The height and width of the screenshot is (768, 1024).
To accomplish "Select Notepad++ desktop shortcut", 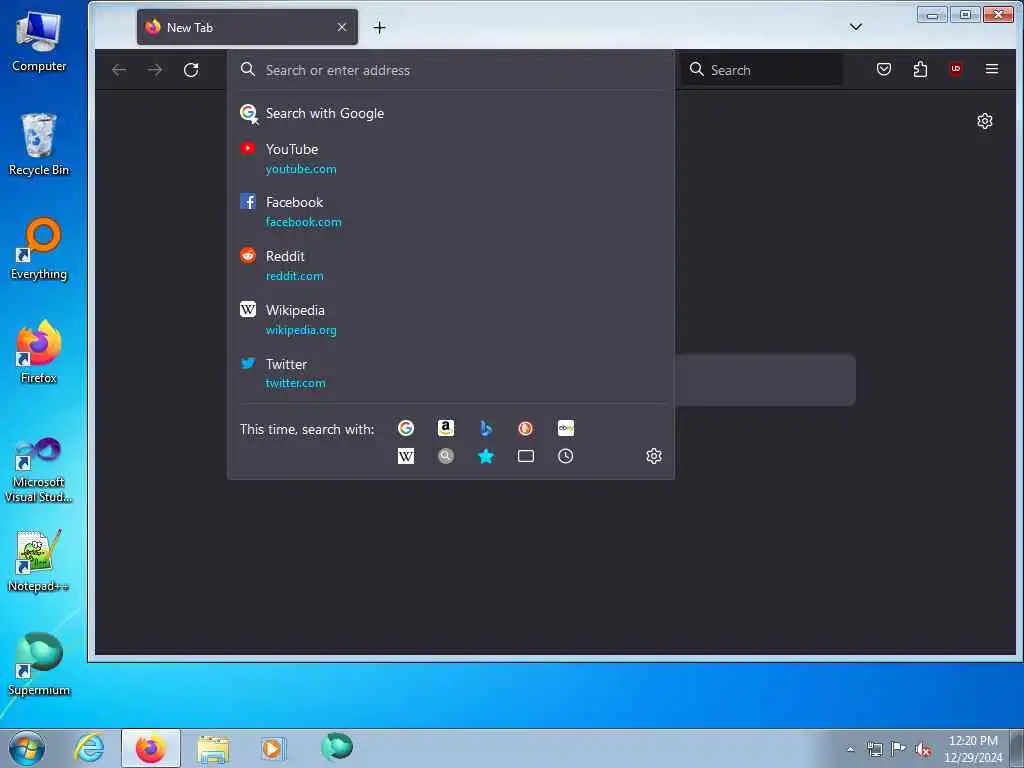I will coord(39,562).
